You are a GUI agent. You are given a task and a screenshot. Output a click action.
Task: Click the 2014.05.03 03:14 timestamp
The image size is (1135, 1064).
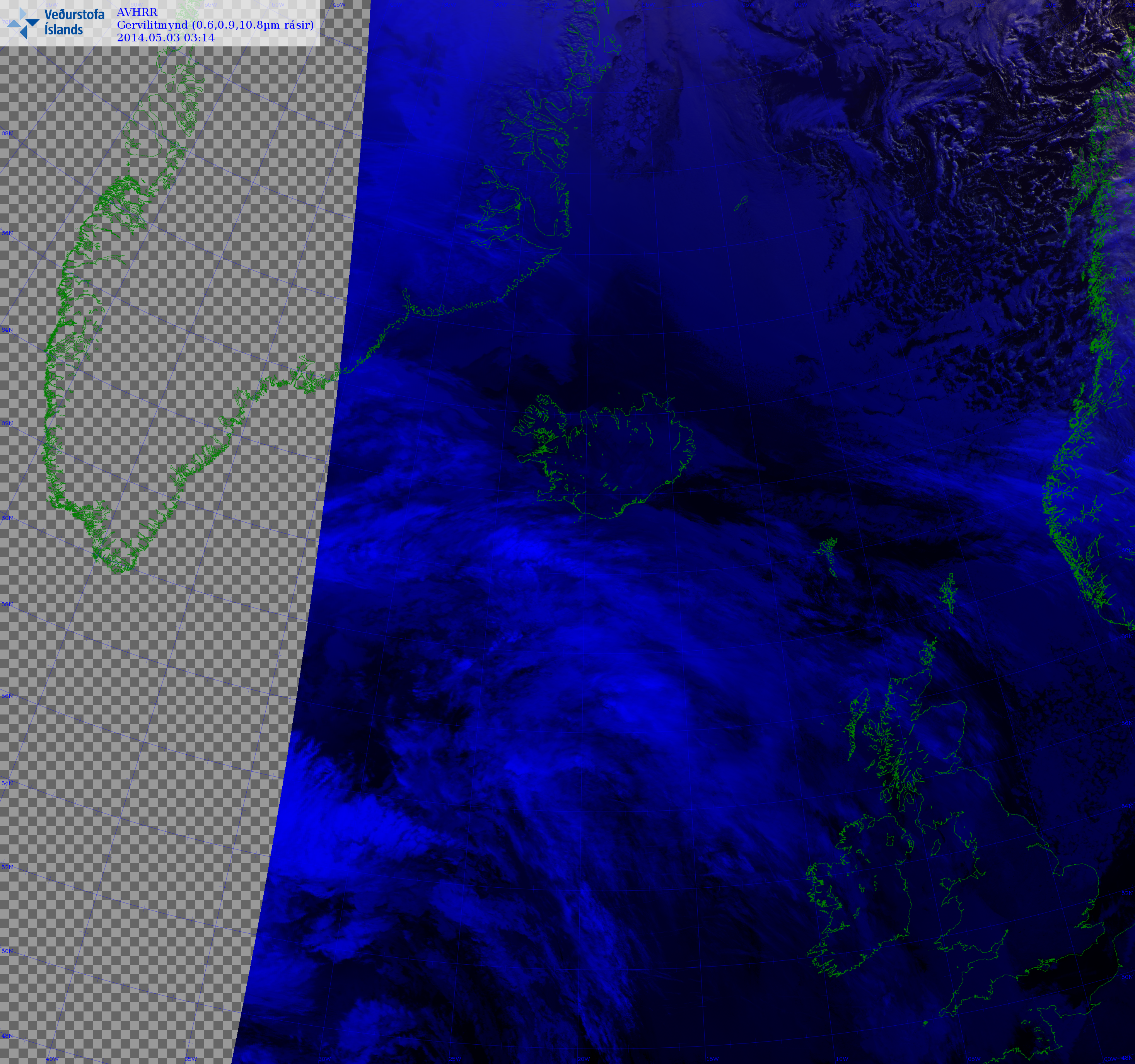(166, 38)
